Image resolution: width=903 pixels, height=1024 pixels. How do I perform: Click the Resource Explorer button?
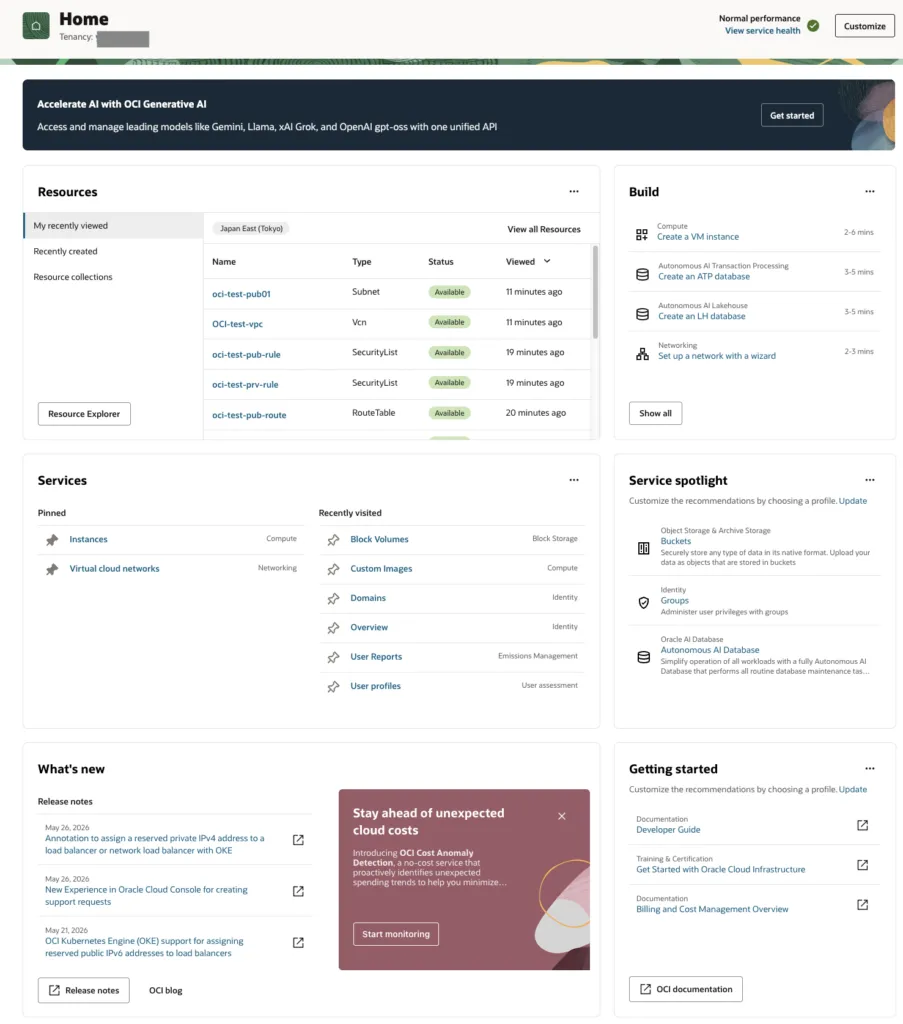pyautogui.click(x=84, y=414)
